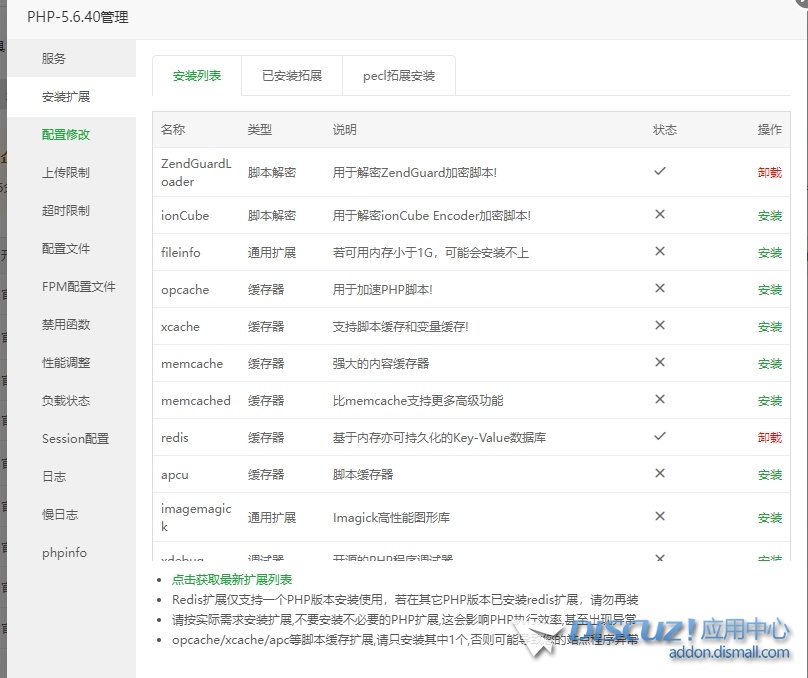
Task: Click 点击获取最新扩展列表 link
Action: point(232,580)
